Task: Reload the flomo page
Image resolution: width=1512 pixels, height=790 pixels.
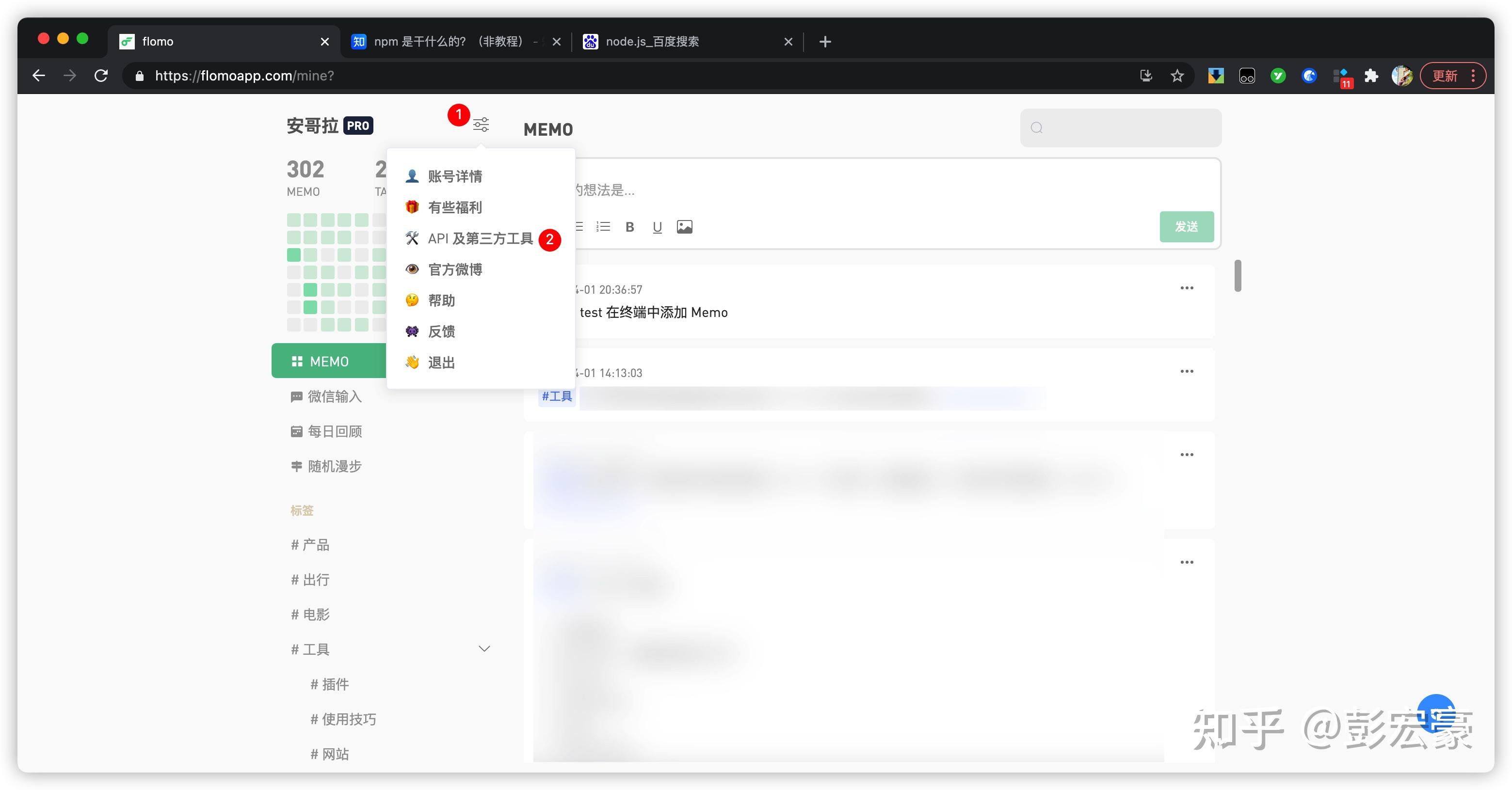Action: coord(101,76)
